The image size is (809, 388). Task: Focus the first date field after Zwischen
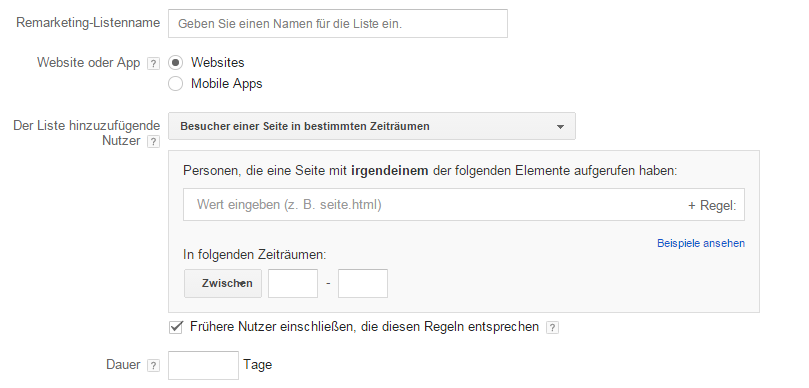[293, 283]
